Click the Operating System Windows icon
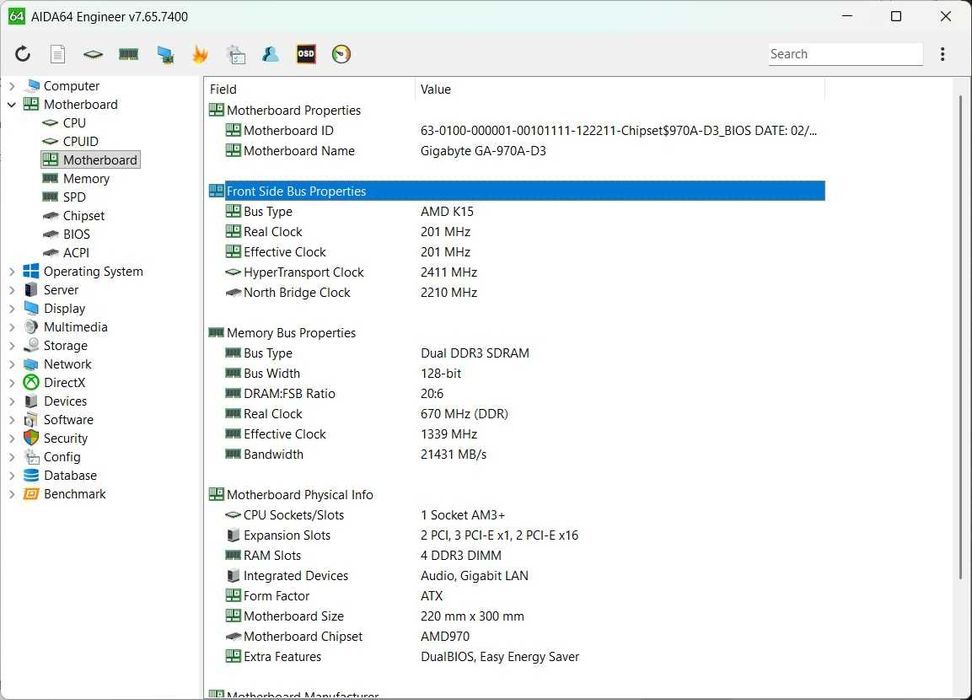Screen dimensions: 972x700 pyautogui.click(x=31, y=271)
